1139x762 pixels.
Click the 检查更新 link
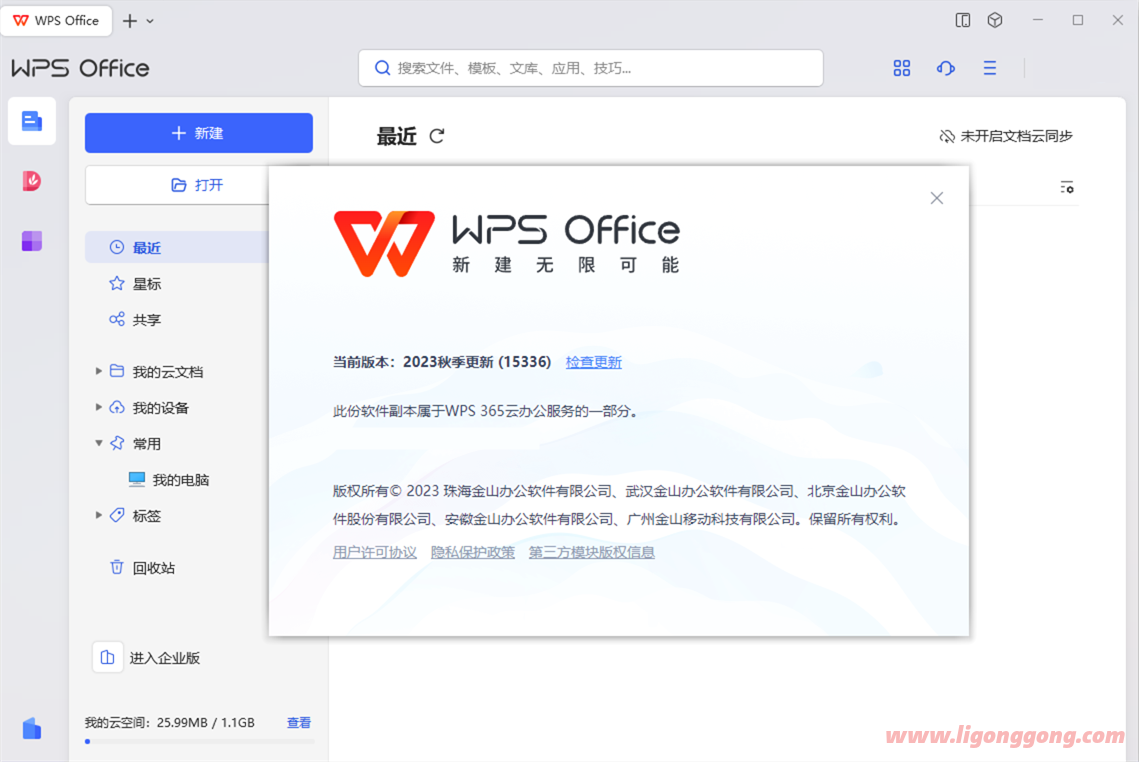[x=593, y=362]
